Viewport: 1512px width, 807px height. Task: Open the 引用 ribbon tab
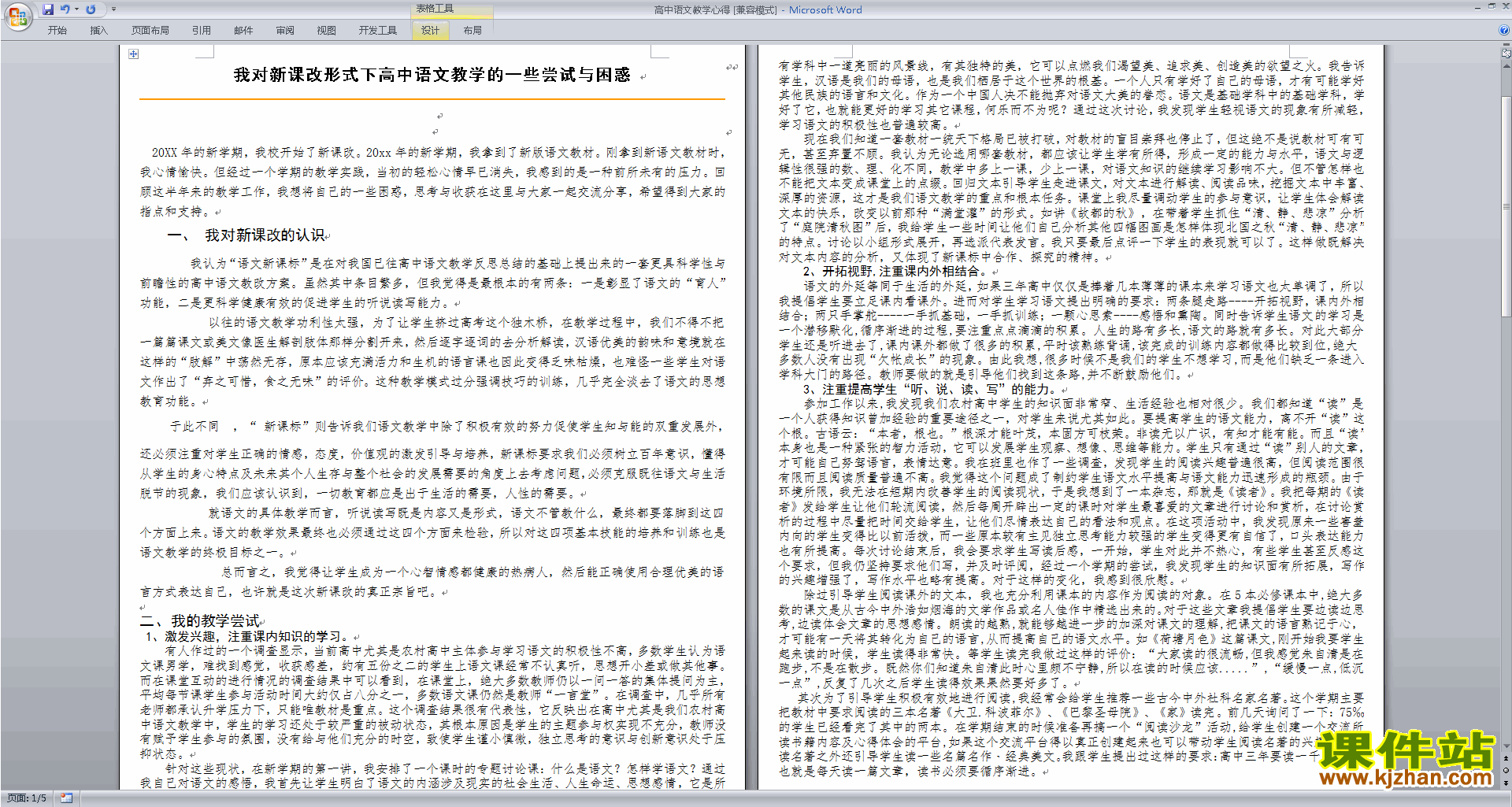(x=202, y=31)
